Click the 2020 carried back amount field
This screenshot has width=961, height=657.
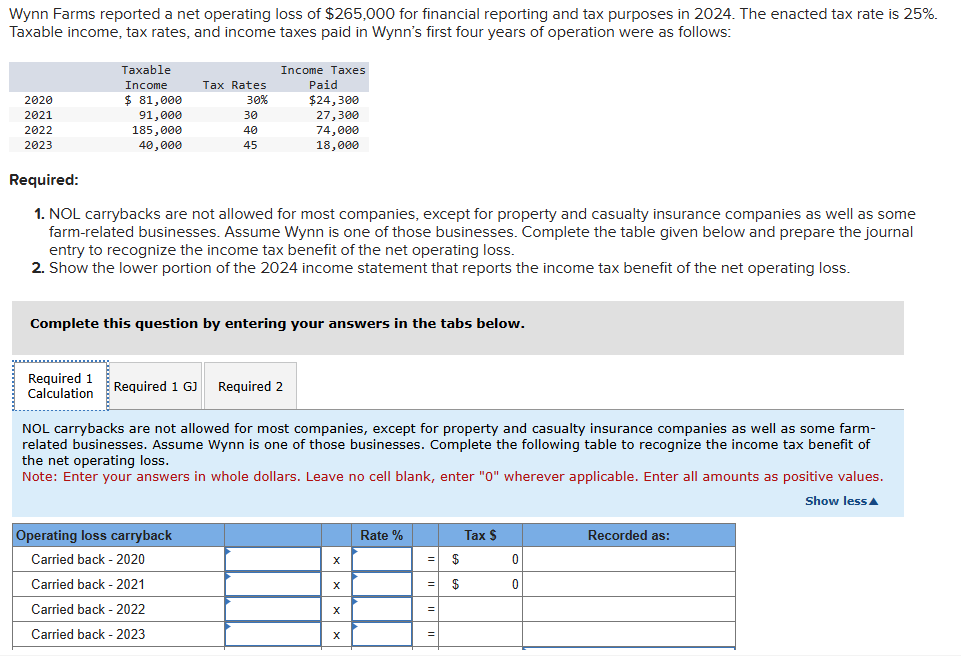[273, 560]
